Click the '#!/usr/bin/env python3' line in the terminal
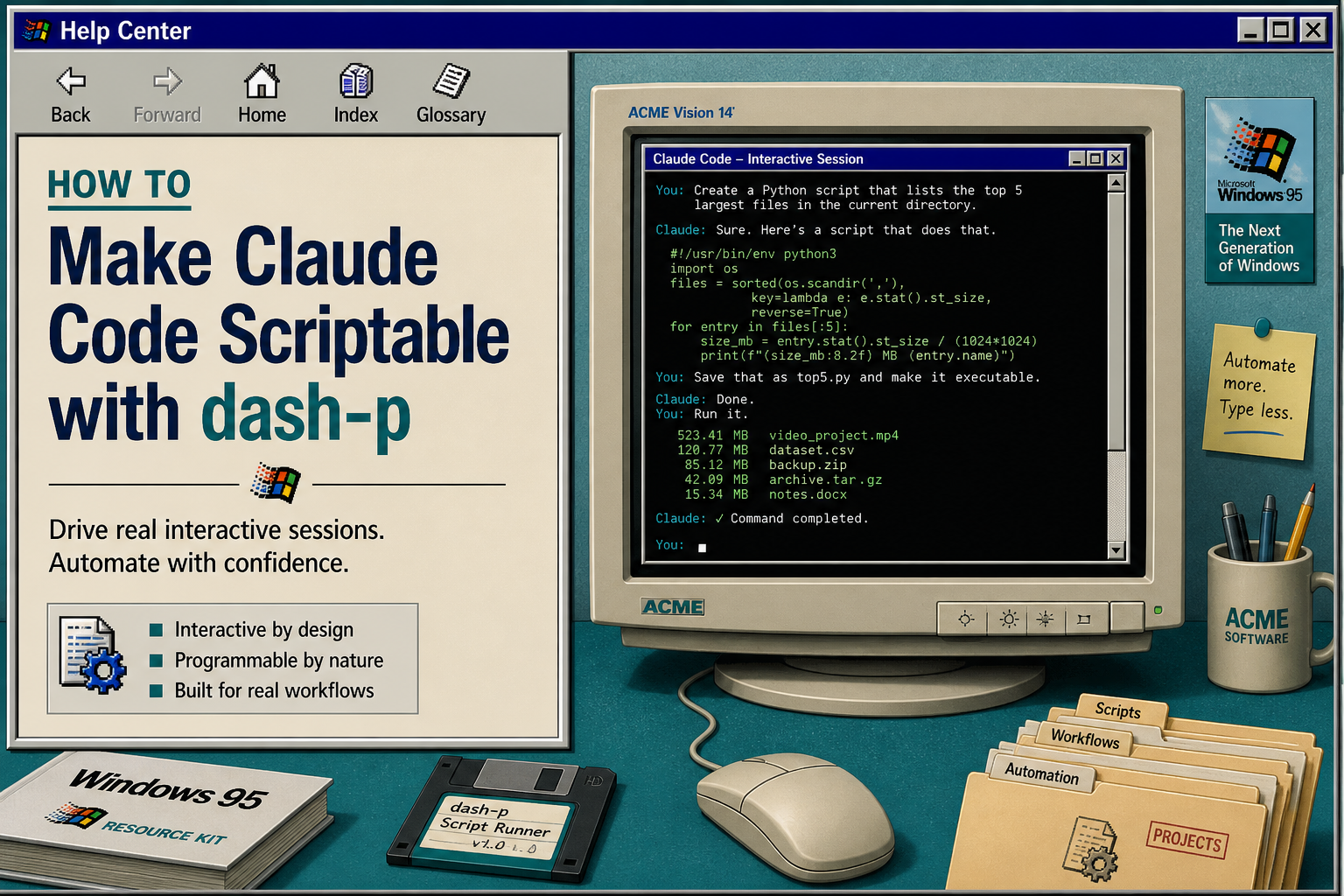This screenshot has width=1344, height=896. click(x=753, y=254)
